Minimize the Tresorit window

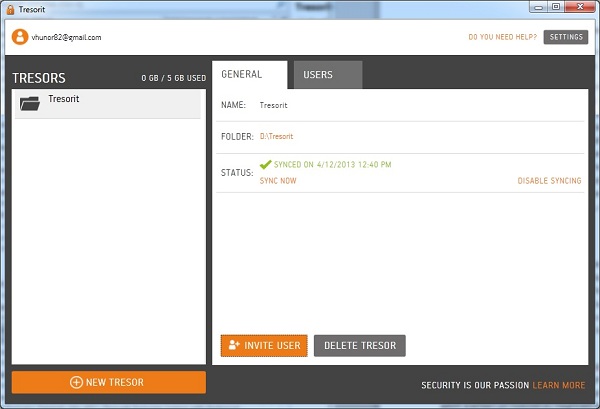532,7
